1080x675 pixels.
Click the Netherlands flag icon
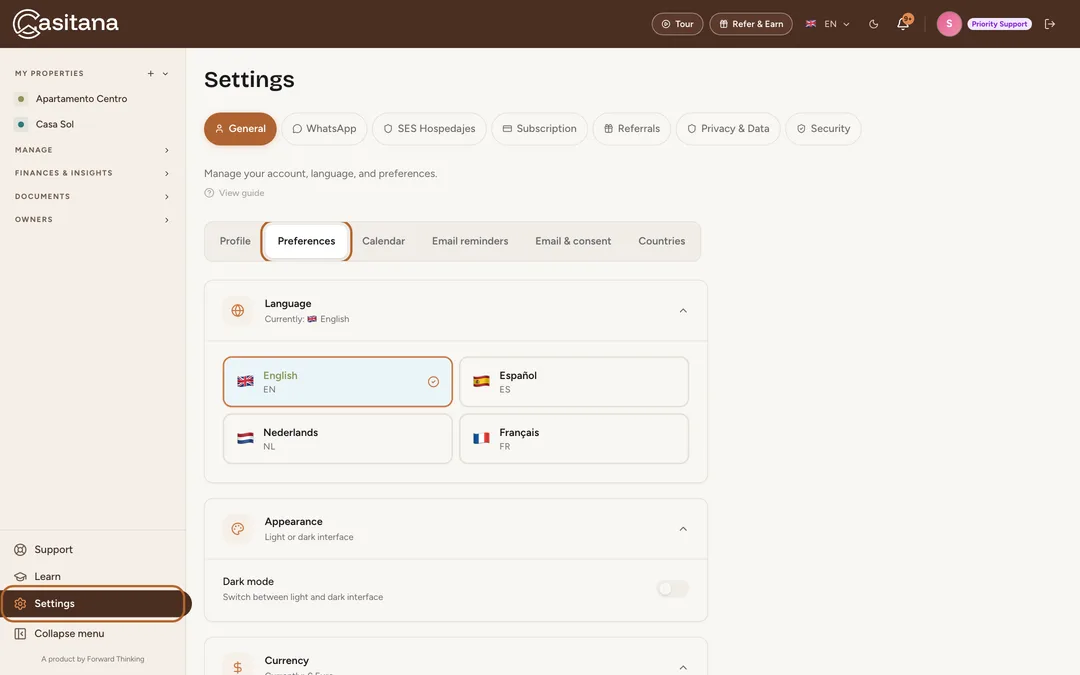[245, 439]
